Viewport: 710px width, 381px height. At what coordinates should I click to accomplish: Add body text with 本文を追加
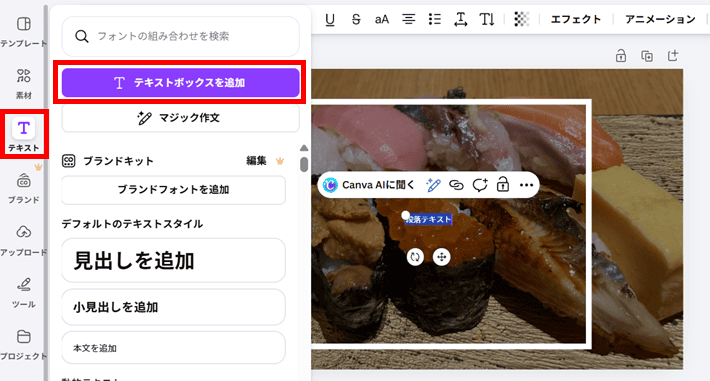coord(173,348)
